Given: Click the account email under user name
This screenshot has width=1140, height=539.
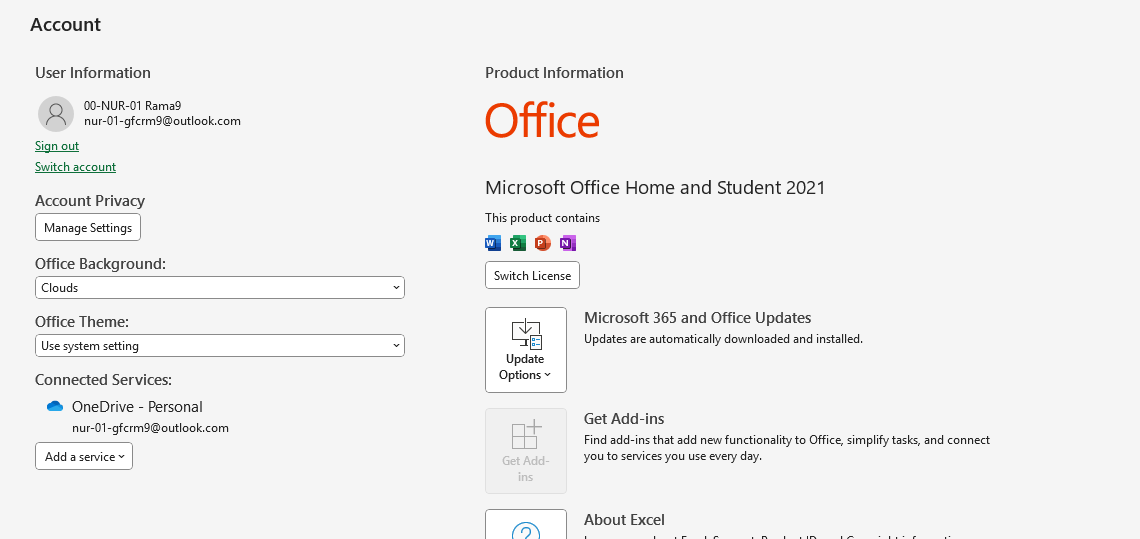Looking at the screenshot, I should pos(162,121).
